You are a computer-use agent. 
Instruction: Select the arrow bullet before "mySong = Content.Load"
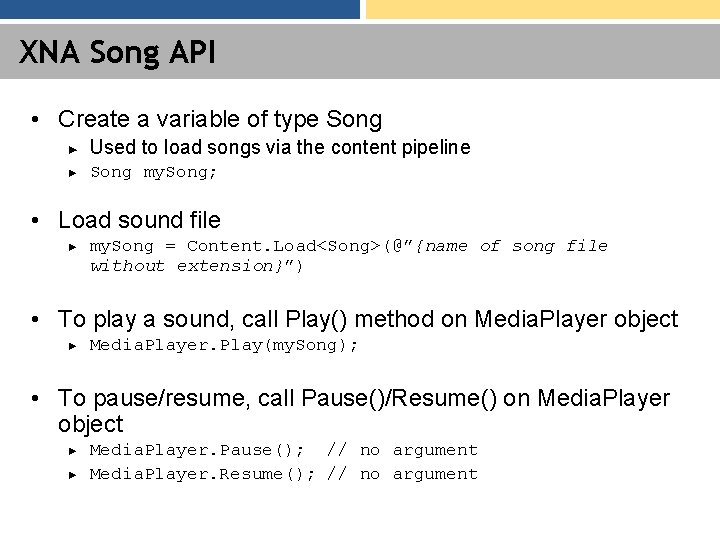[x=72, y=247]
